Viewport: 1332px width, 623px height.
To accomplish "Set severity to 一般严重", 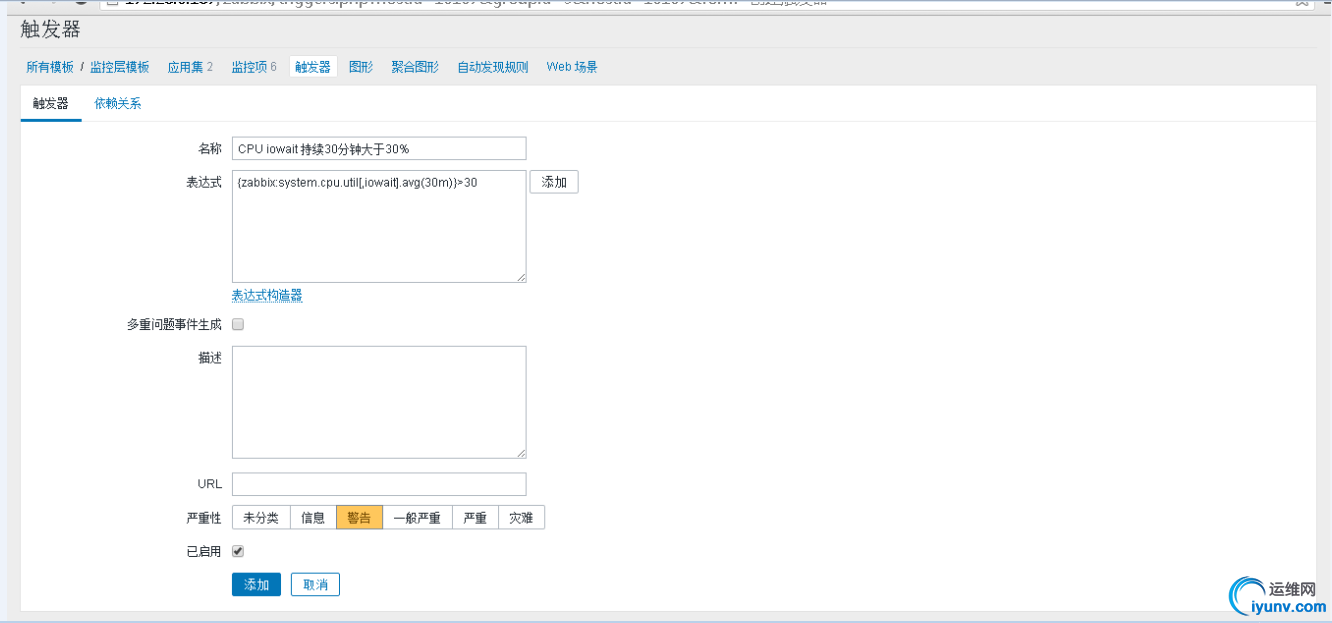I will pyautogui.click(x=417, y=517).
